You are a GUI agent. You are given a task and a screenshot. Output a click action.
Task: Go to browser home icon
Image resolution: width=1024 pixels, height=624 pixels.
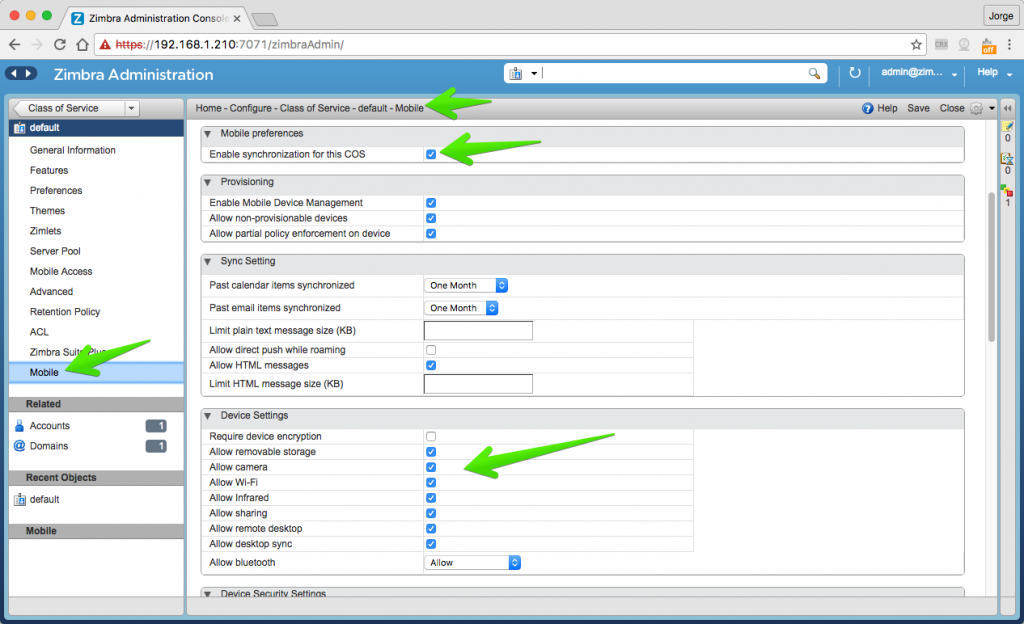pyautogui.click(x=82, y=44)
